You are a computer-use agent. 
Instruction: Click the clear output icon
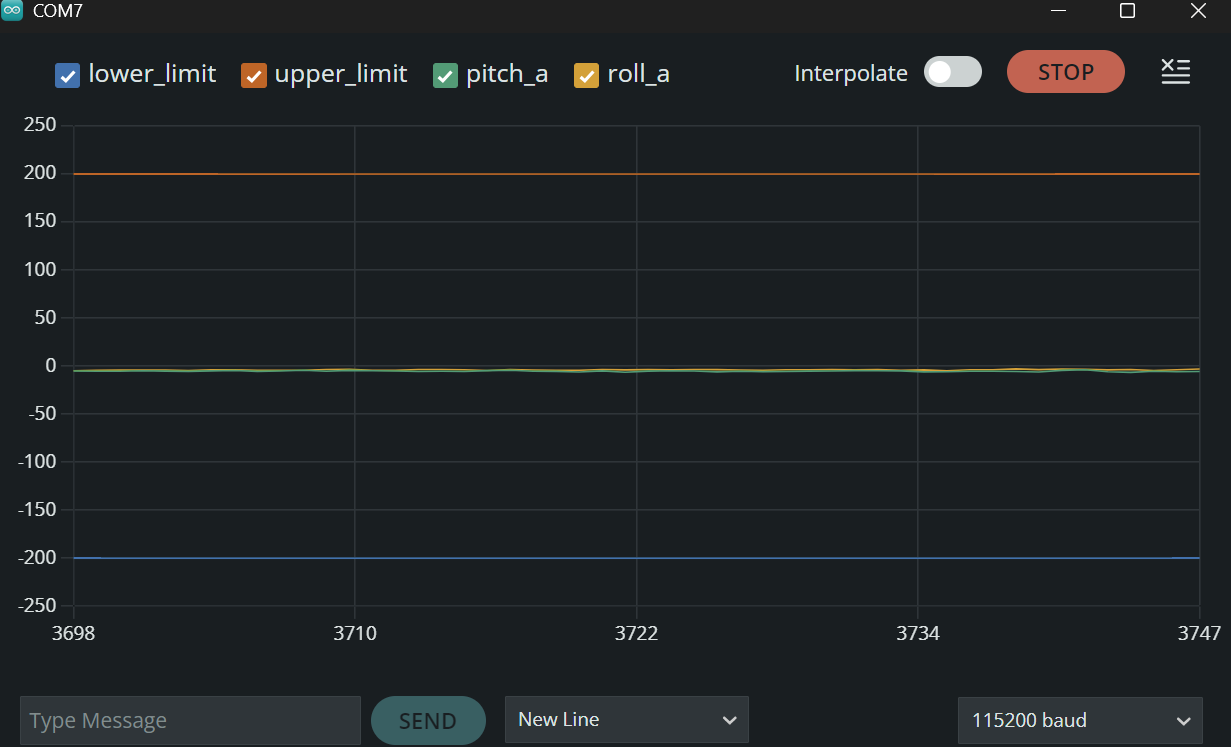click(x=1175, y=72)
